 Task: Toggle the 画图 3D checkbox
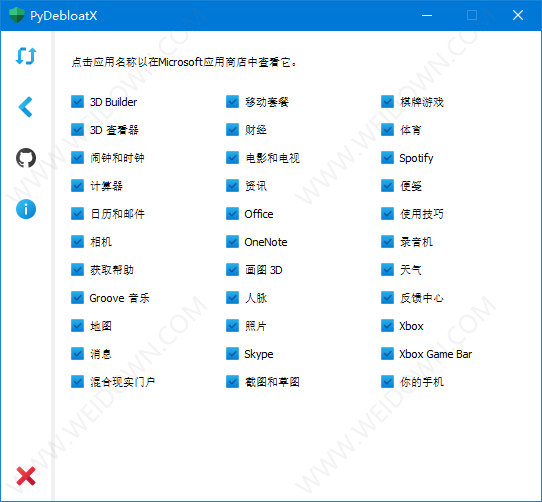tap(233, 270)
